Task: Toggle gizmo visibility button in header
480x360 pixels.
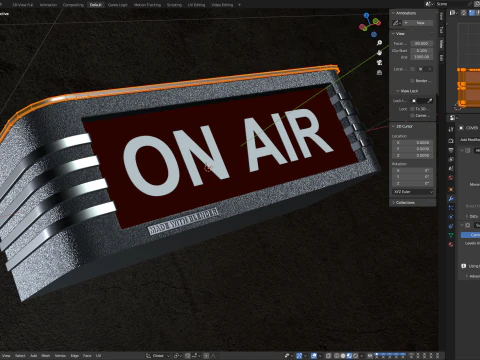Action: 299,356
